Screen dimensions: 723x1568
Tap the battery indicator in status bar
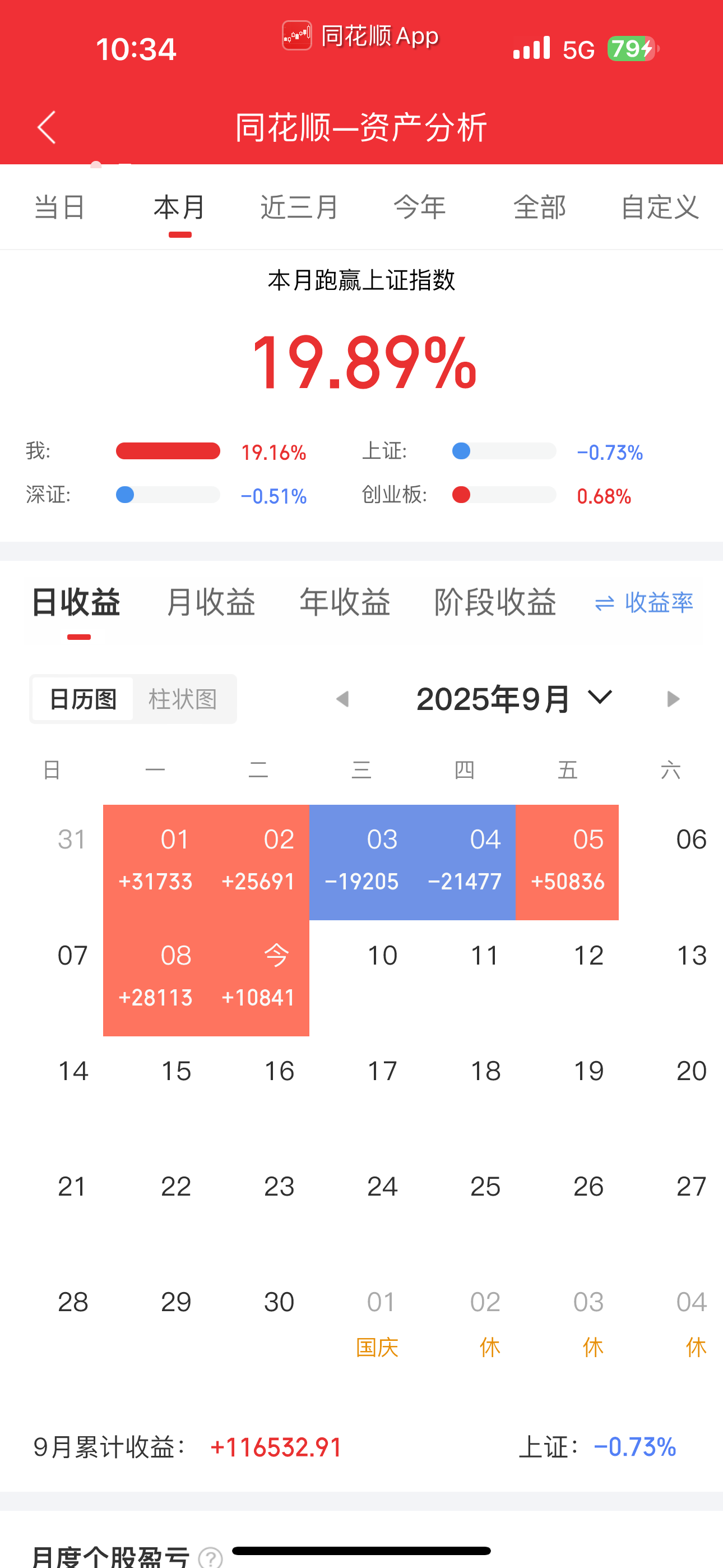coord(632,49)
